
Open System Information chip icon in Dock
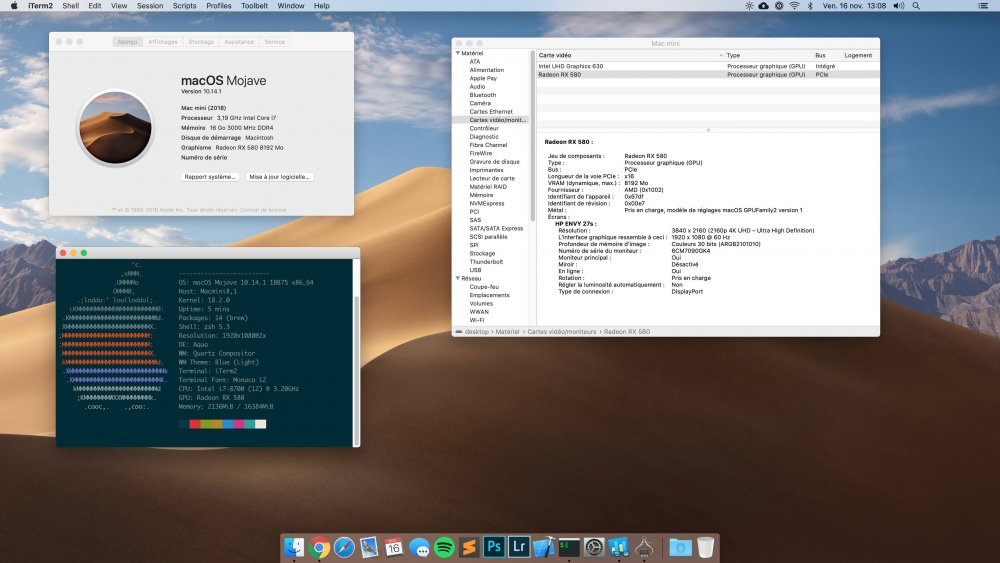tap(644, 547)
